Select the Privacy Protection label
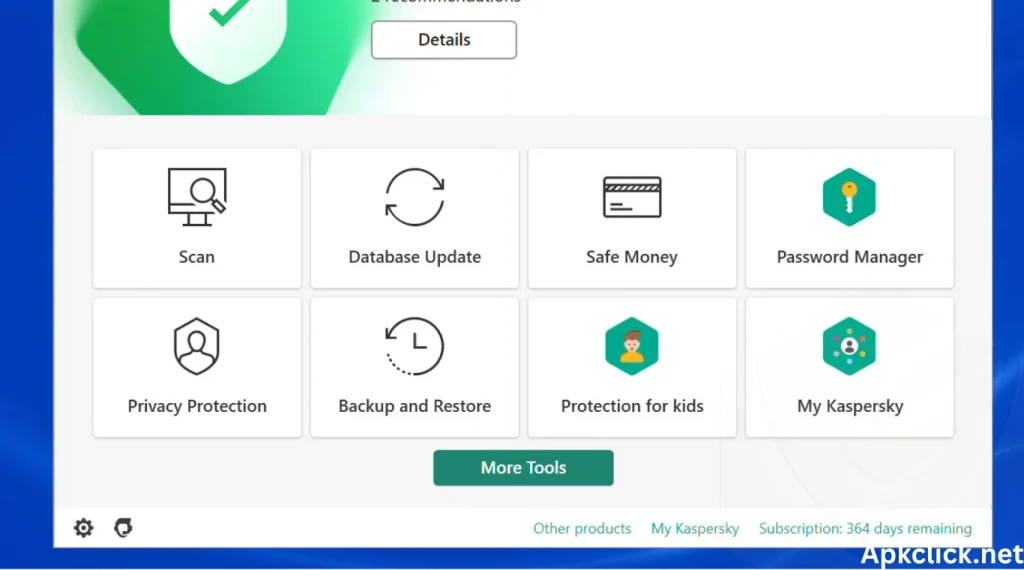Image resolution: width=1024 pixels, height=570 pixels. point(197,406)
